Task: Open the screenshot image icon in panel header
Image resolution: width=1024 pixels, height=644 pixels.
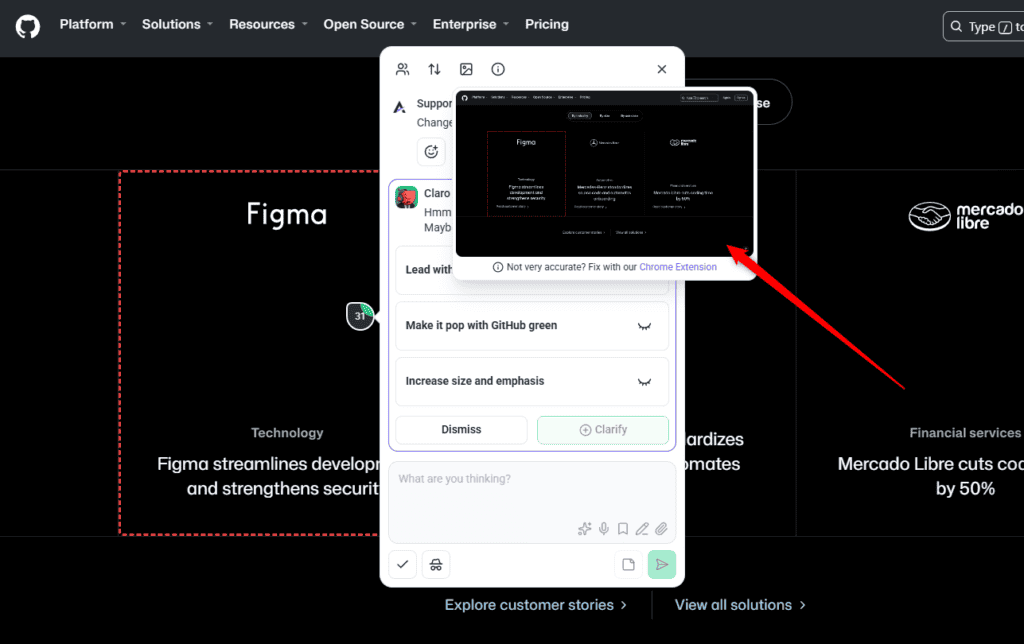Action: [466, 69]
